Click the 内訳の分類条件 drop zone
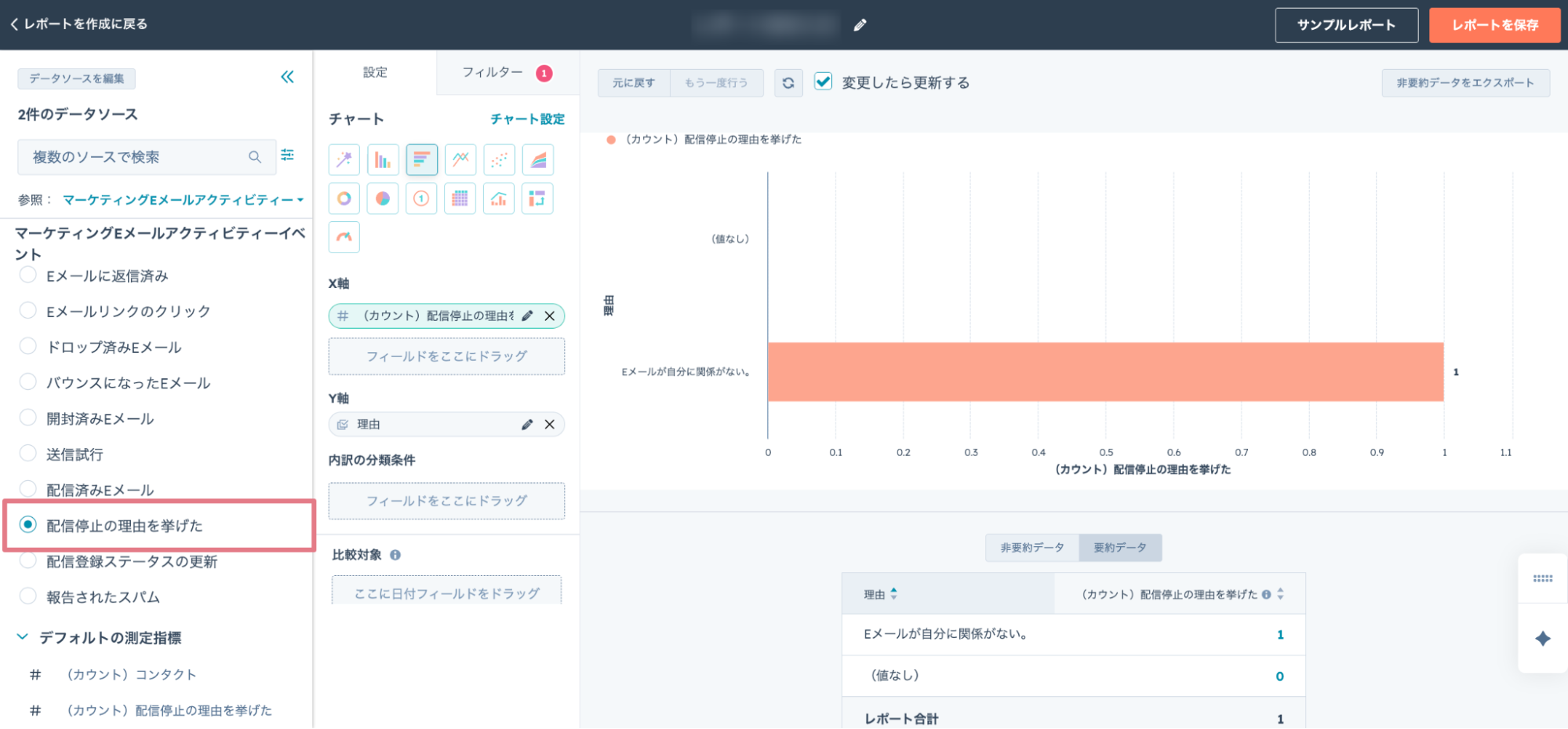The width and height of the screenshot is (1568, 729). (446, 501)
